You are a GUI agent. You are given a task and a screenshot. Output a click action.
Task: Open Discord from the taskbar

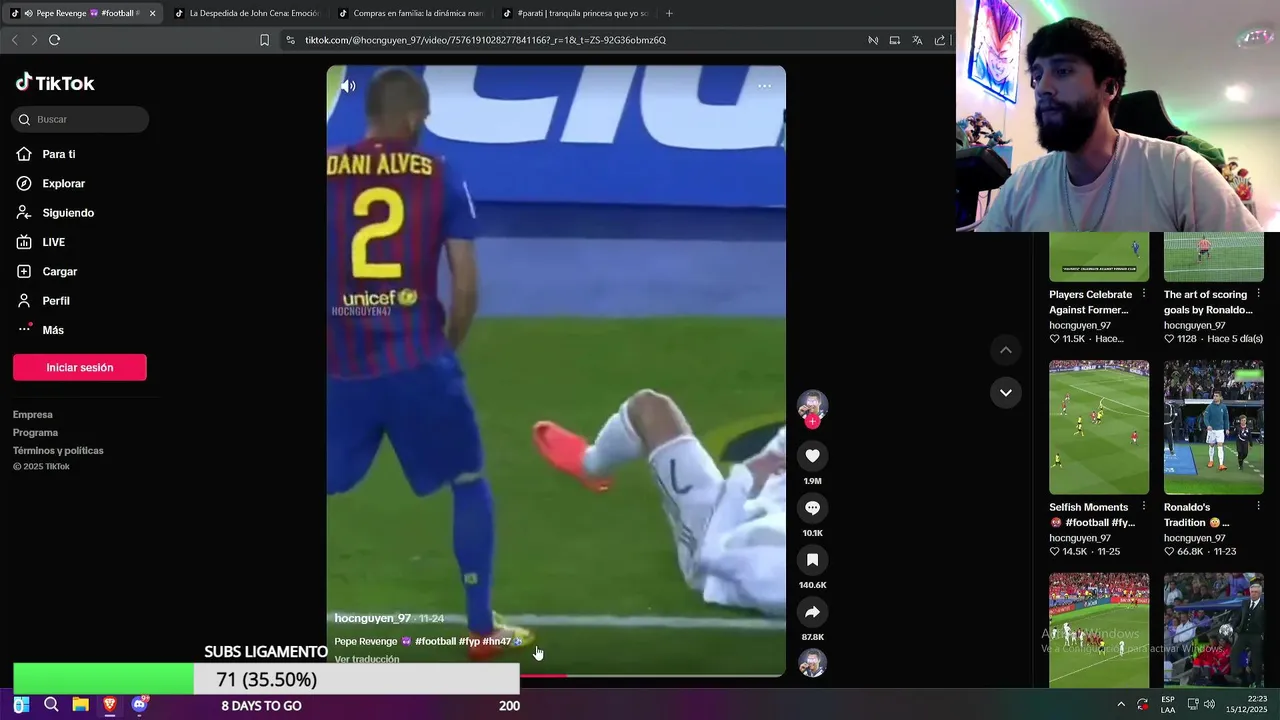(x=139, y=705)
